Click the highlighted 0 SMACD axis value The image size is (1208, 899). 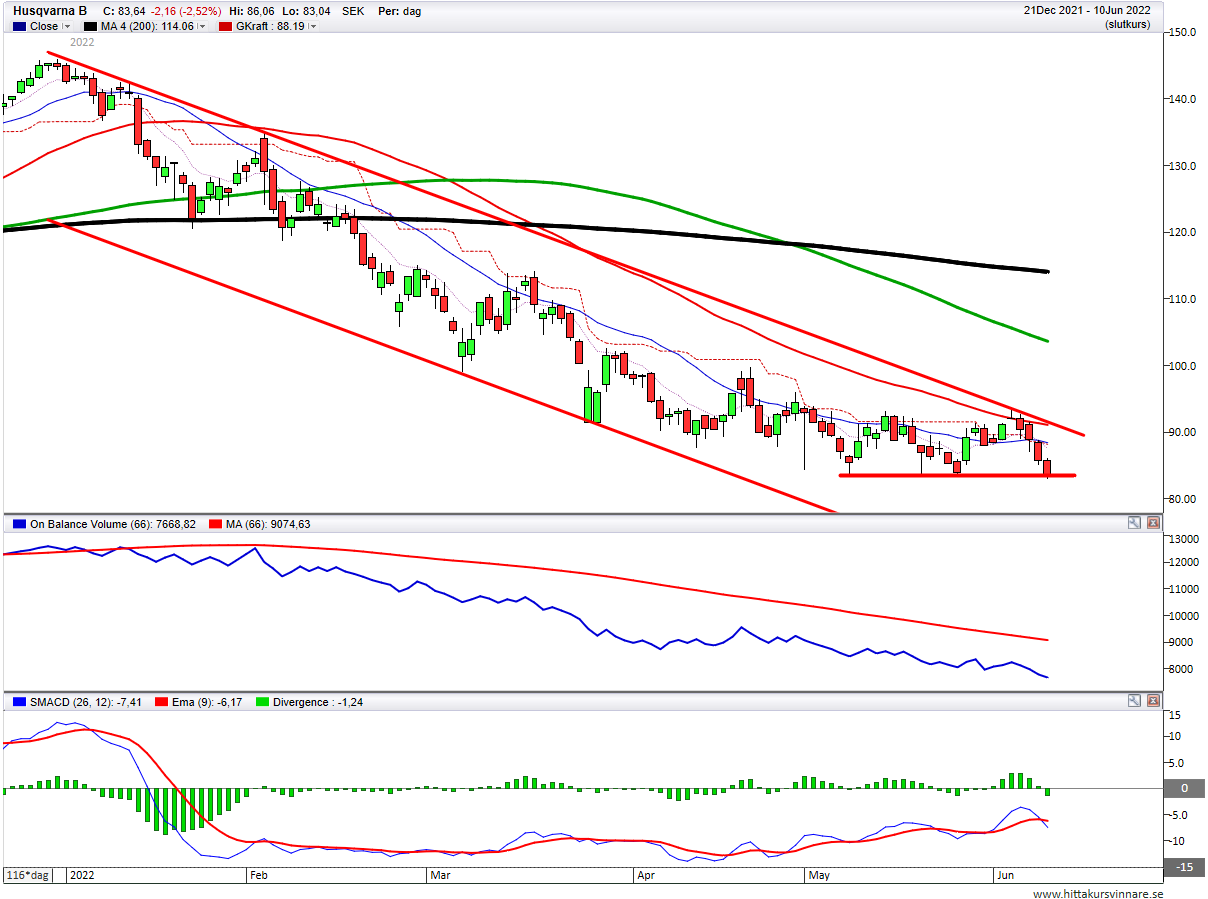pos(1183,788)
